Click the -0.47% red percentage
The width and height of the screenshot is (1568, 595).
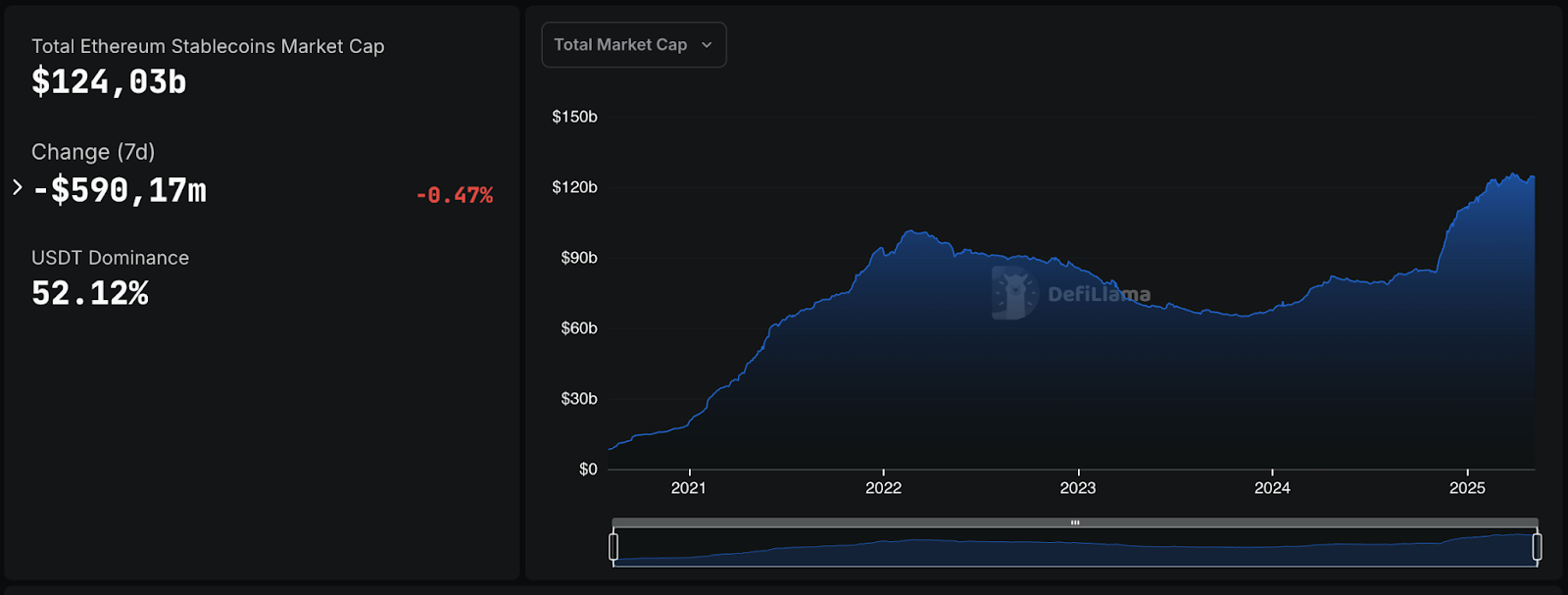[x=455, y=195]
